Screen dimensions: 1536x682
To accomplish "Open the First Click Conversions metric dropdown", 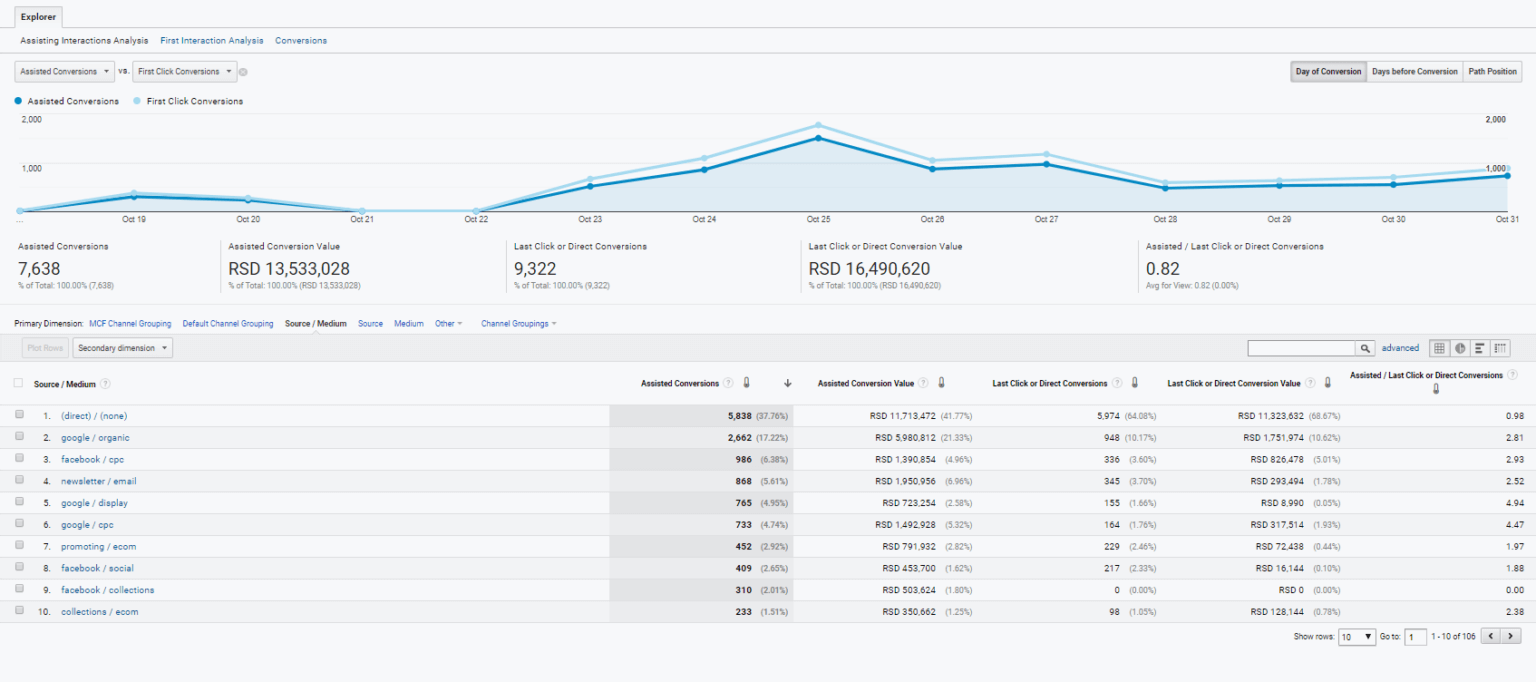I will (185, 72).
